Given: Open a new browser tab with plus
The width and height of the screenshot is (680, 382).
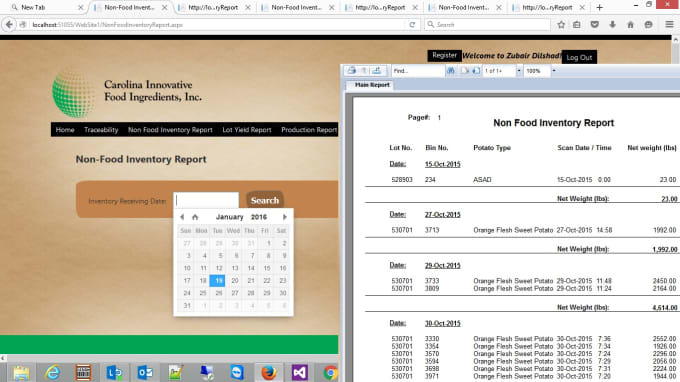Looking at the screenshot, I should pyautogui.click(x=599, y=7).
